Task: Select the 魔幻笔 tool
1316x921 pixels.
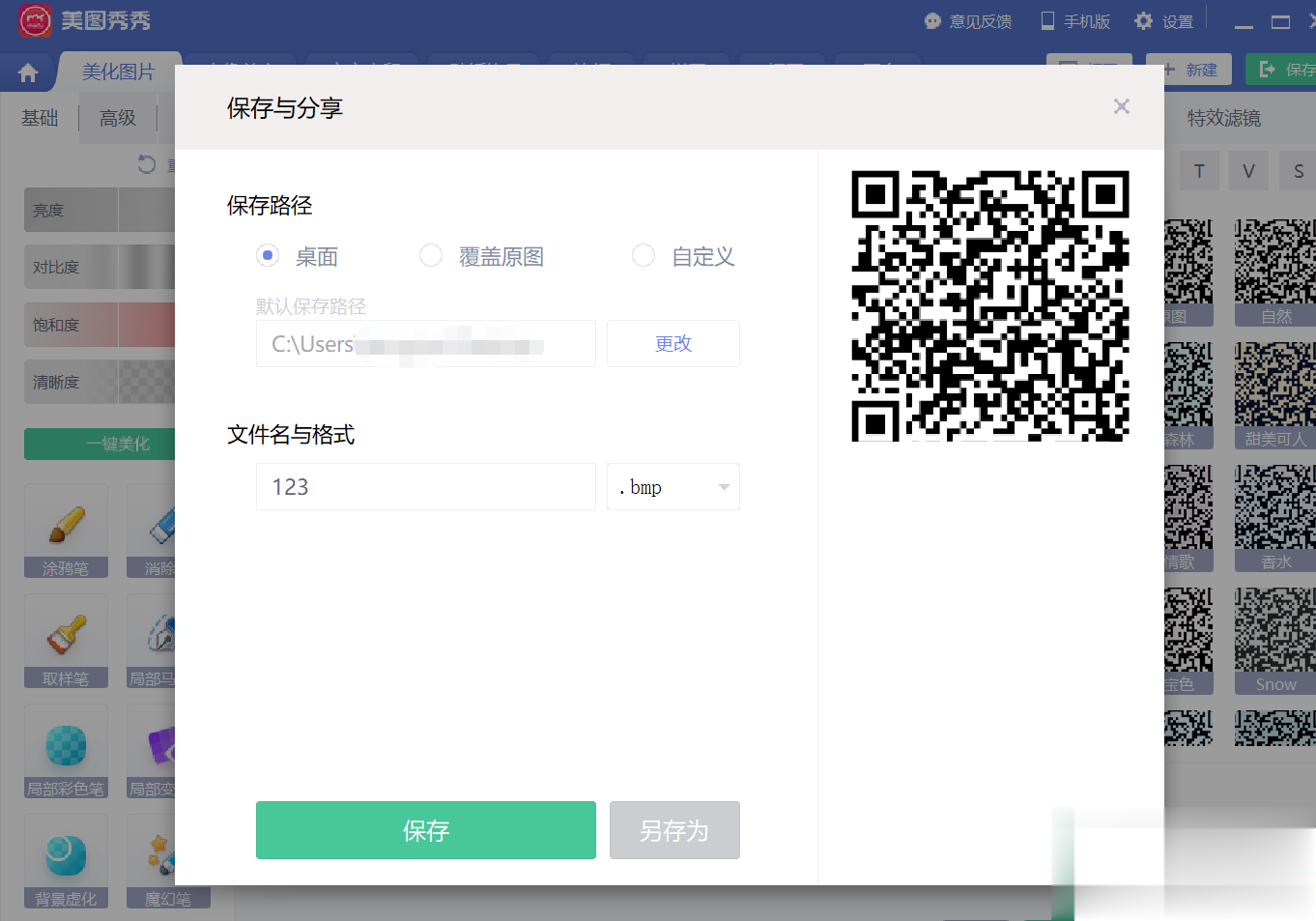Action: click(x=168, y=861)
